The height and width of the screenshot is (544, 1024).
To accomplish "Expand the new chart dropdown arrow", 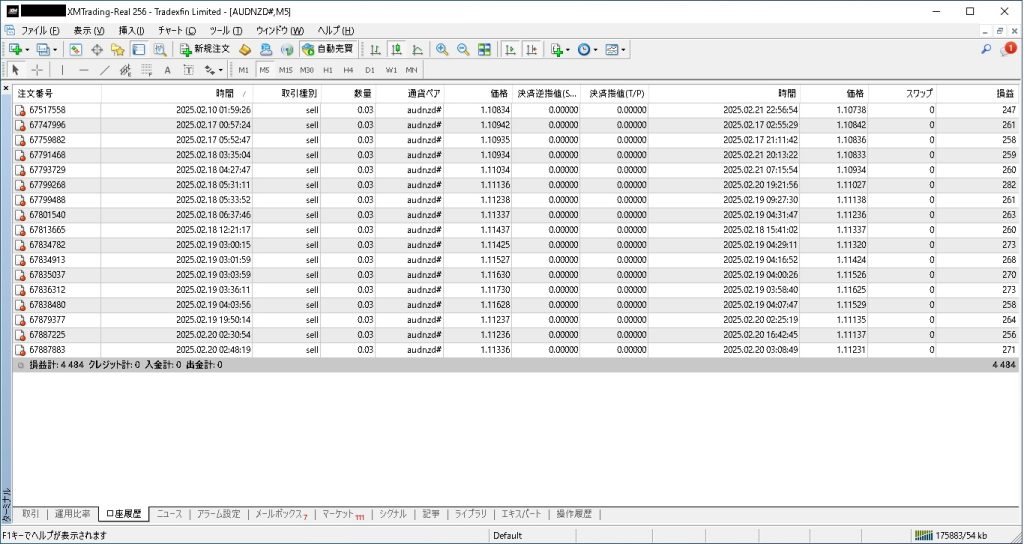I will tap(28, 49).
